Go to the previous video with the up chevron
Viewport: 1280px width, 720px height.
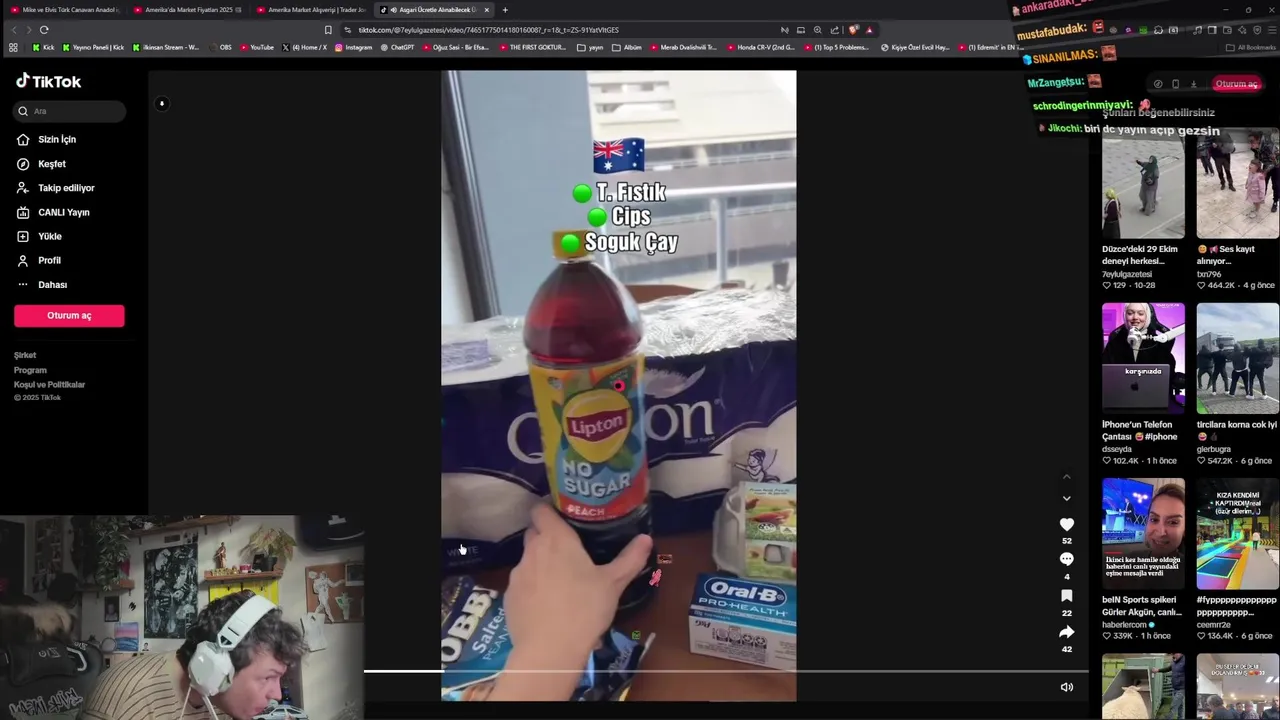click(1066, 476)
